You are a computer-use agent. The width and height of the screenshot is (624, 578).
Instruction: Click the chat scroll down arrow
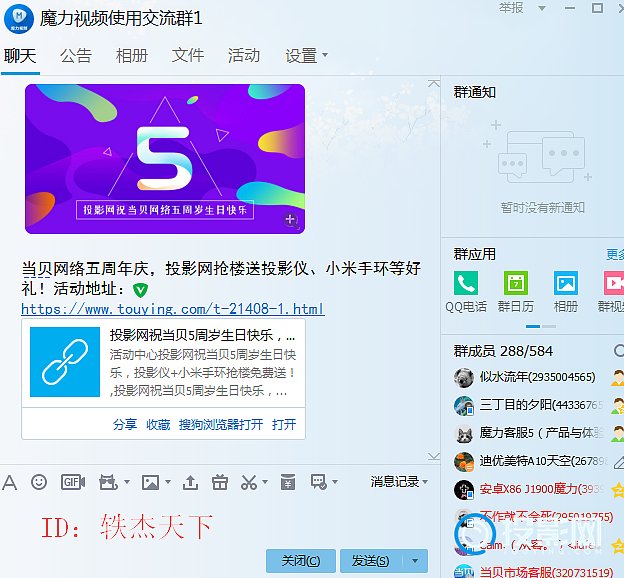[x=434, y=456]
